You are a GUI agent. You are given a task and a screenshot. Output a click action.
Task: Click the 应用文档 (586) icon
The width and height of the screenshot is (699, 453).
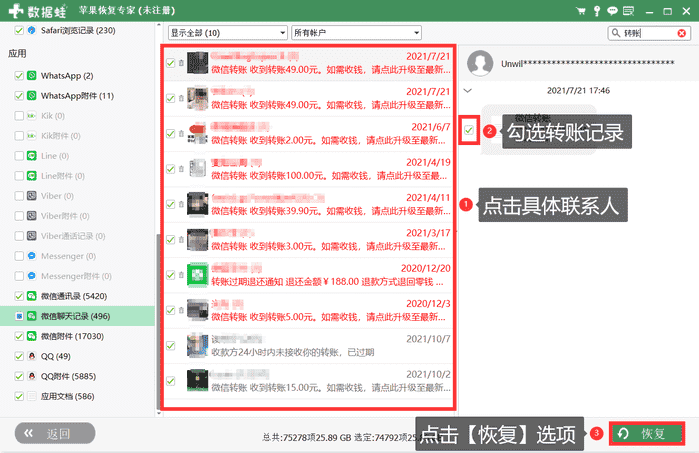32,396
